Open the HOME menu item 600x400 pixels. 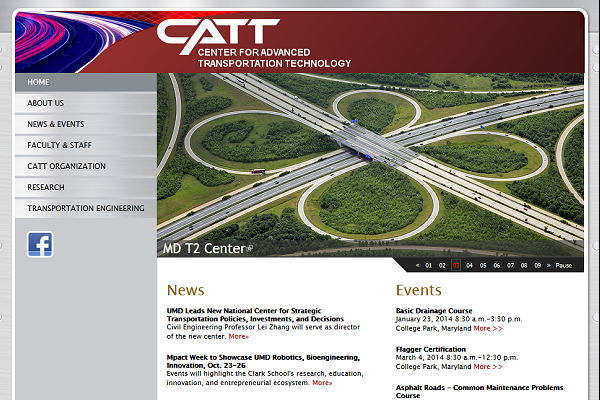[x=86, y=82]
